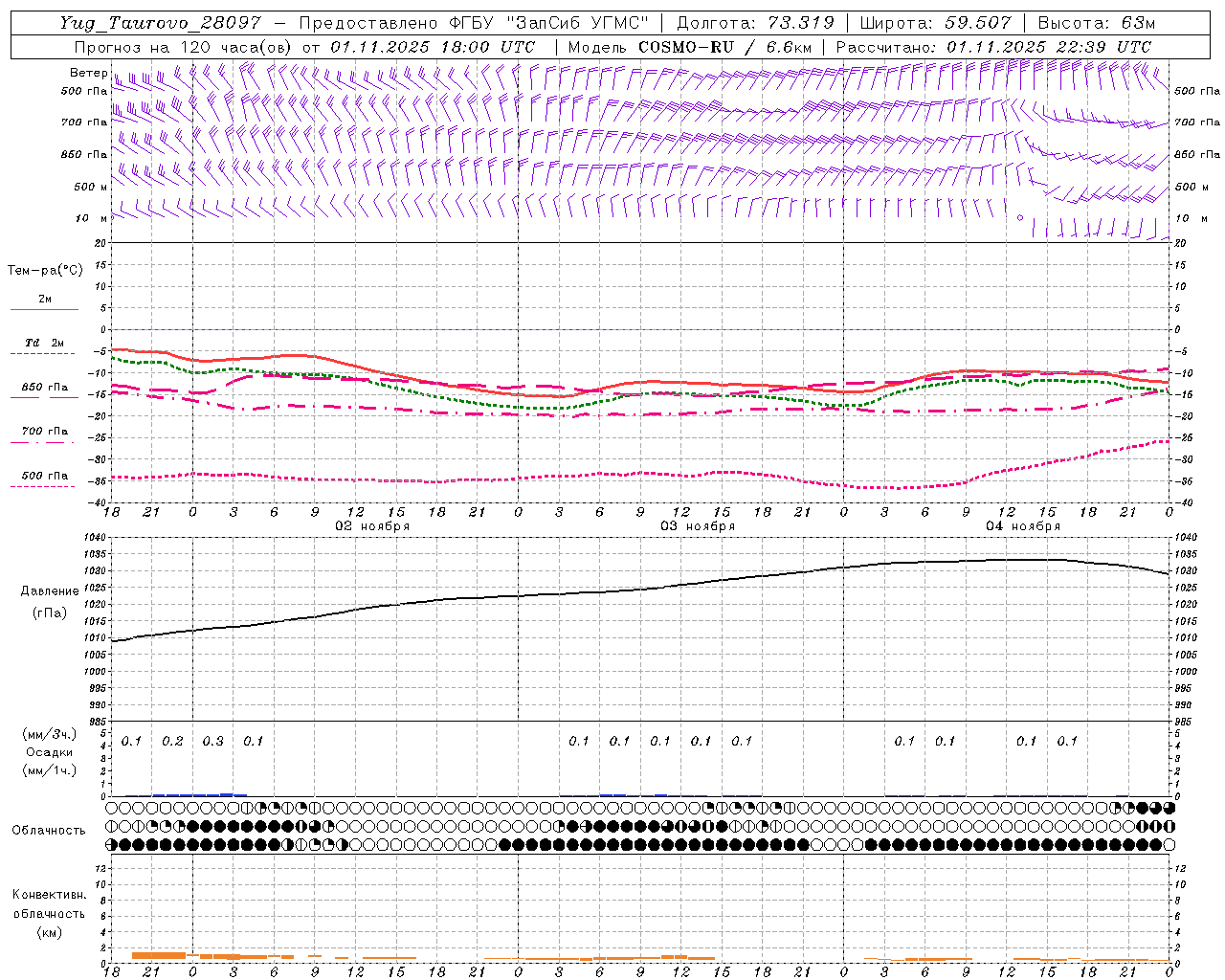Click the (км) convective cloud unit label
Screen dimensions: 1225x980
(49, 932)
